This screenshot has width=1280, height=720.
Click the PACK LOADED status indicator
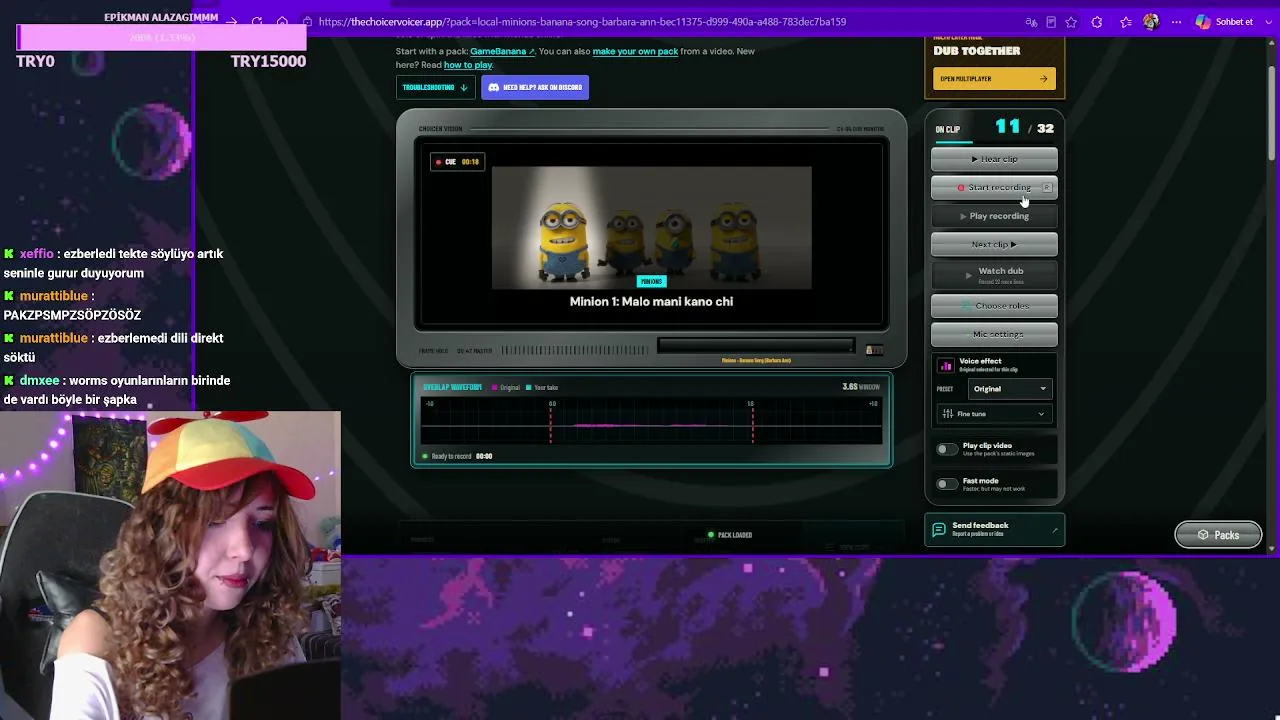(730, 535)
